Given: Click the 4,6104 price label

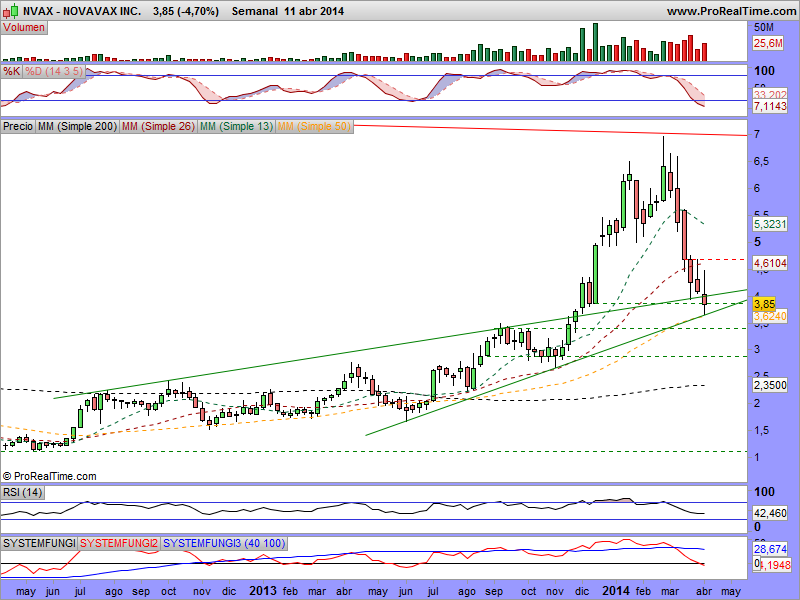Looking at the screenshot, I should click(770, 263).
